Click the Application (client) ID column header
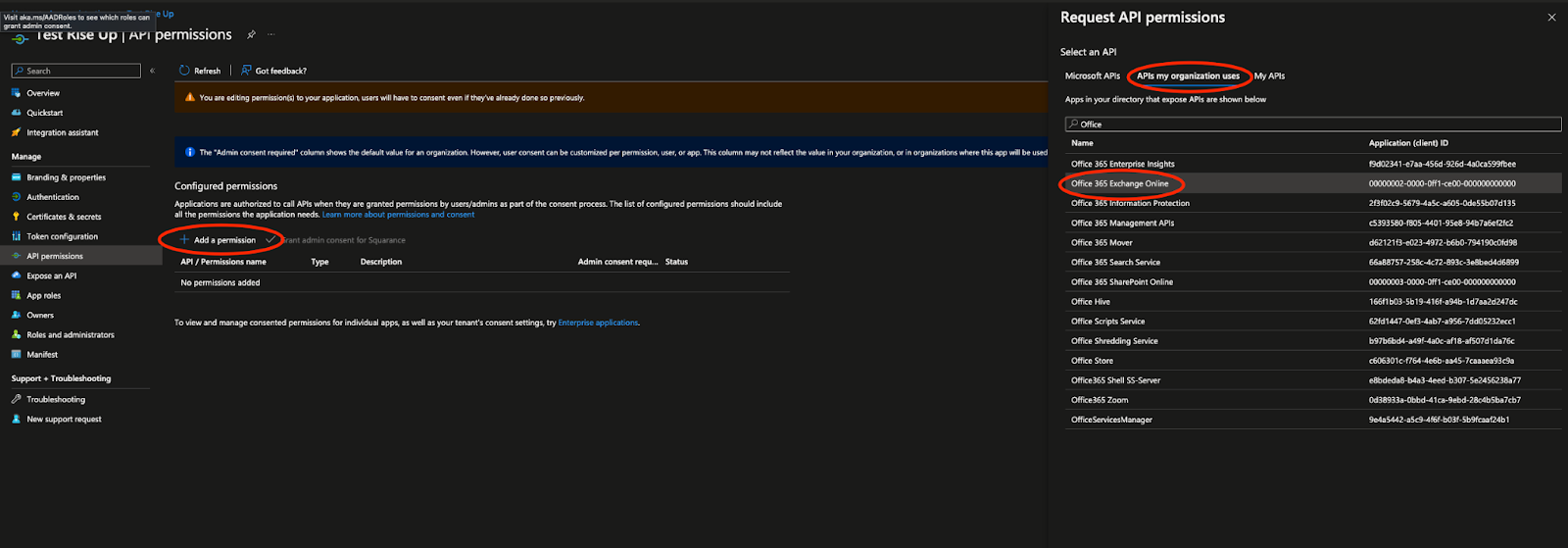The image size is (1568, 548). coord(1408,143)
